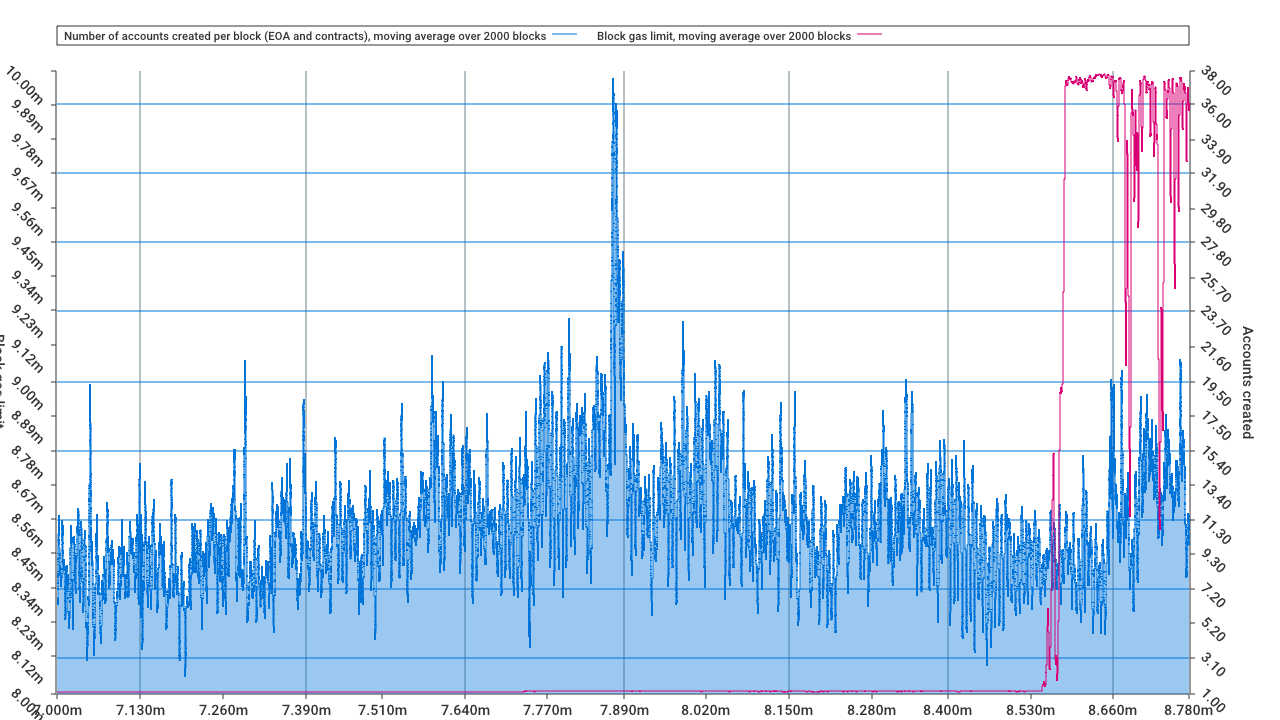Click the pink legend line swatch

[x=870, y=35]
